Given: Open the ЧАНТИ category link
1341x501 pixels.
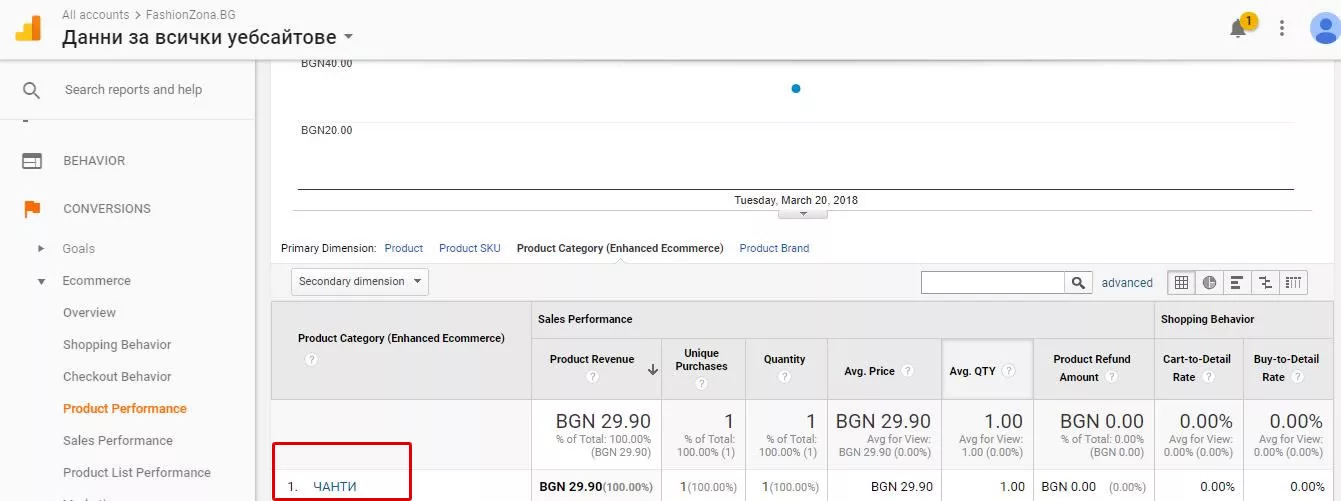Looking at the screenshot, I should (335, 487).
